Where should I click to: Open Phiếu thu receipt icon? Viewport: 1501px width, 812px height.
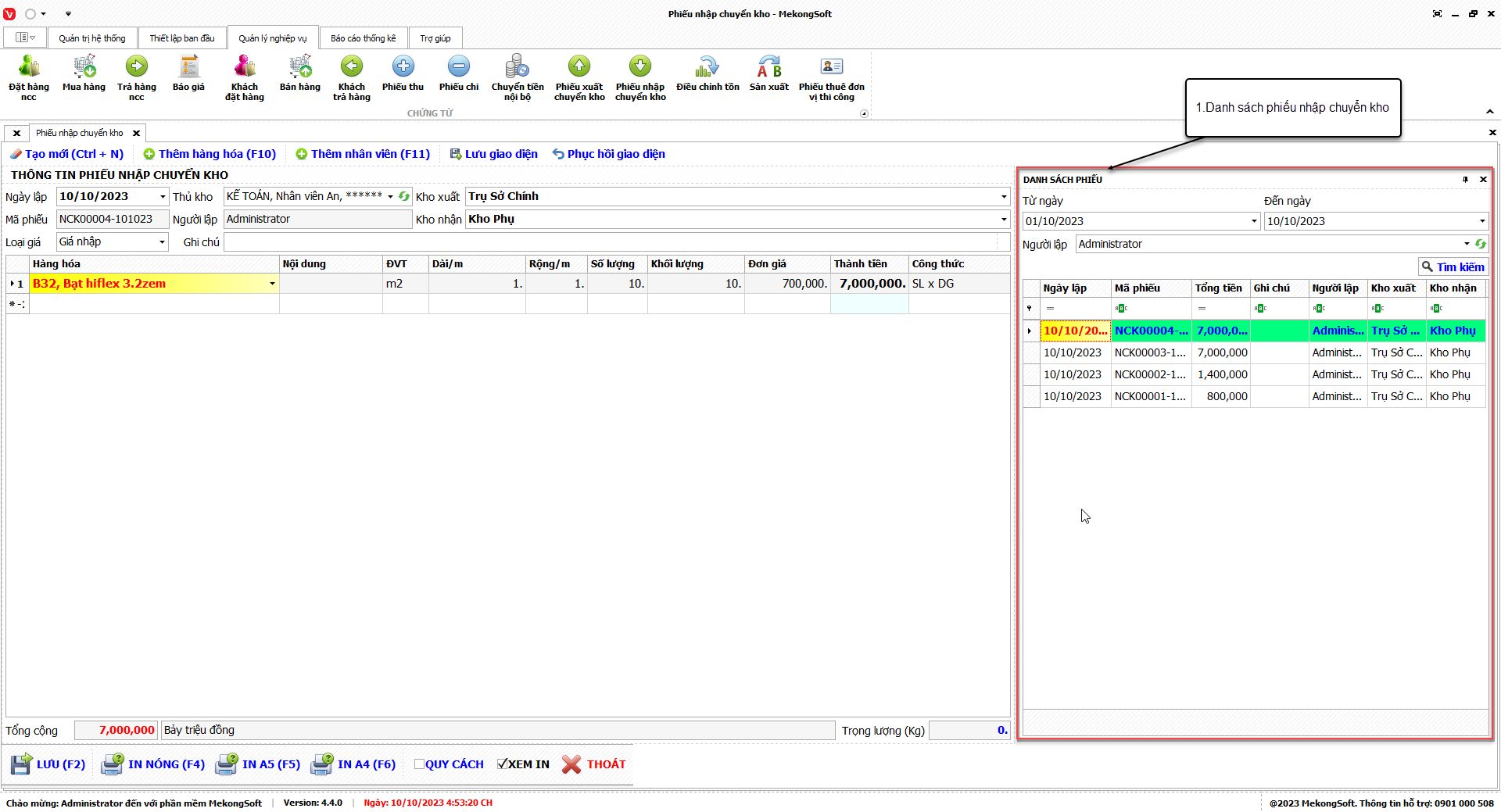click(x=403, y=67)
